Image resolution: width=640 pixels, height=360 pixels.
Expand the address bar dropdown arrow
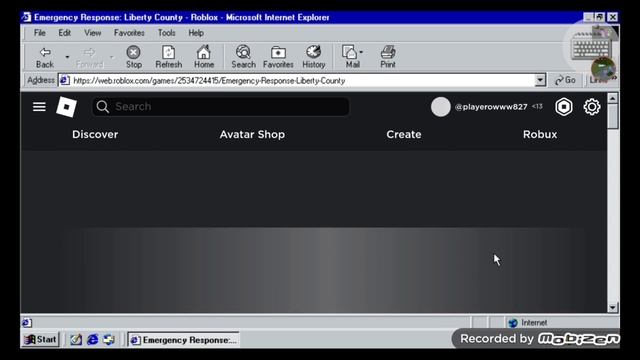540,80
